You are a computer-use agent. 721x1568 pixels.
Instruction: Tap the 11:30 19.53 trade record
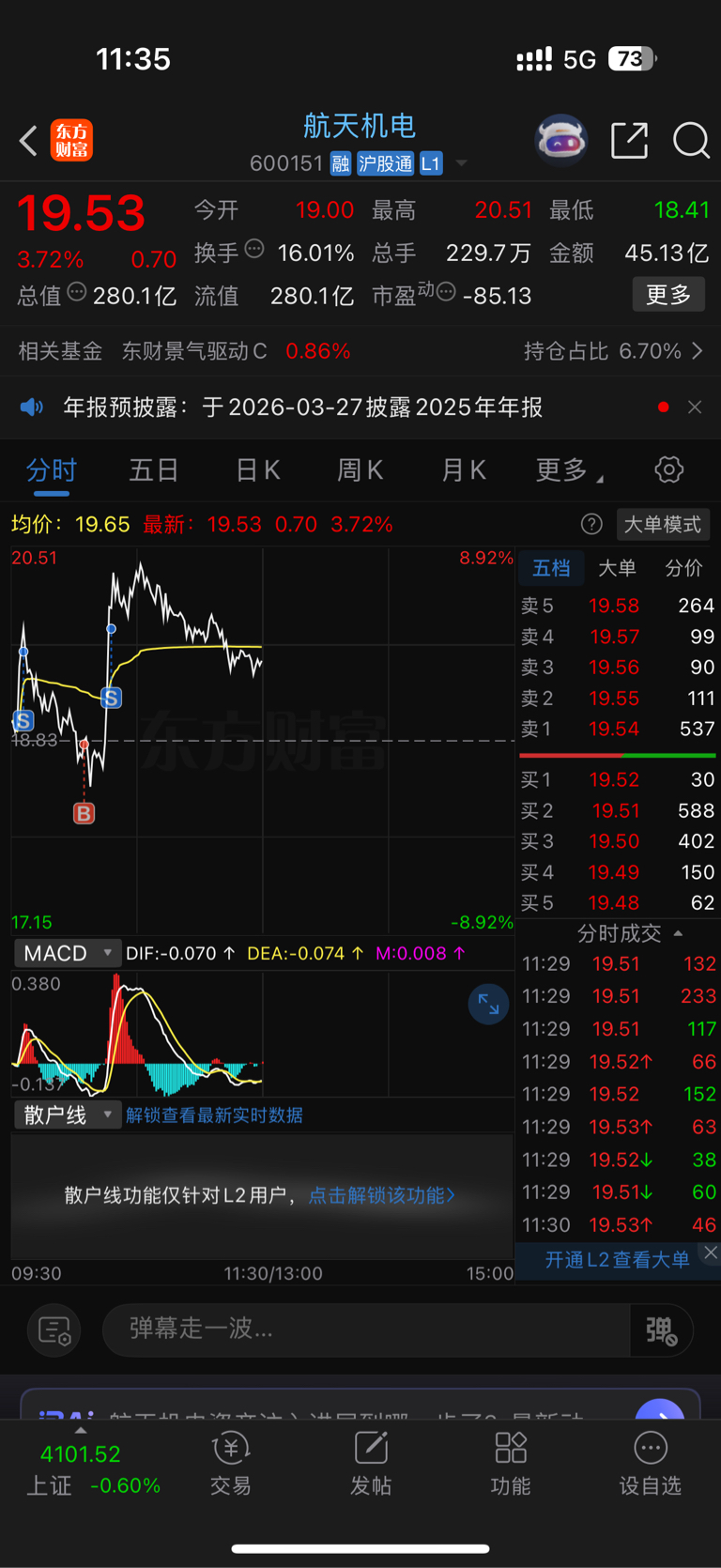618,1224
